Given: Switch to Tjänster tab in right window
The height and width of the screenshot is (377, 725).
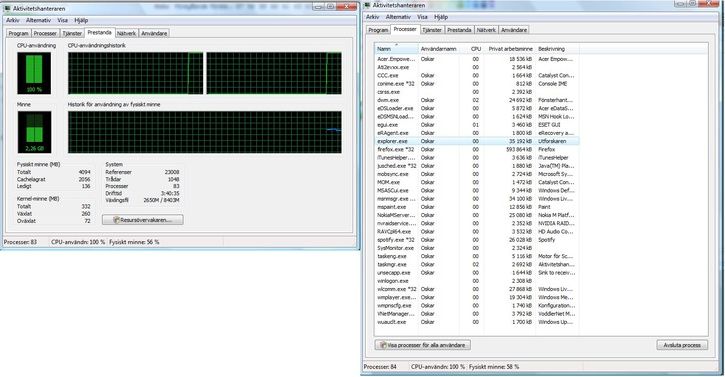Looking at the screenshot, I should [x=432, y=30].
